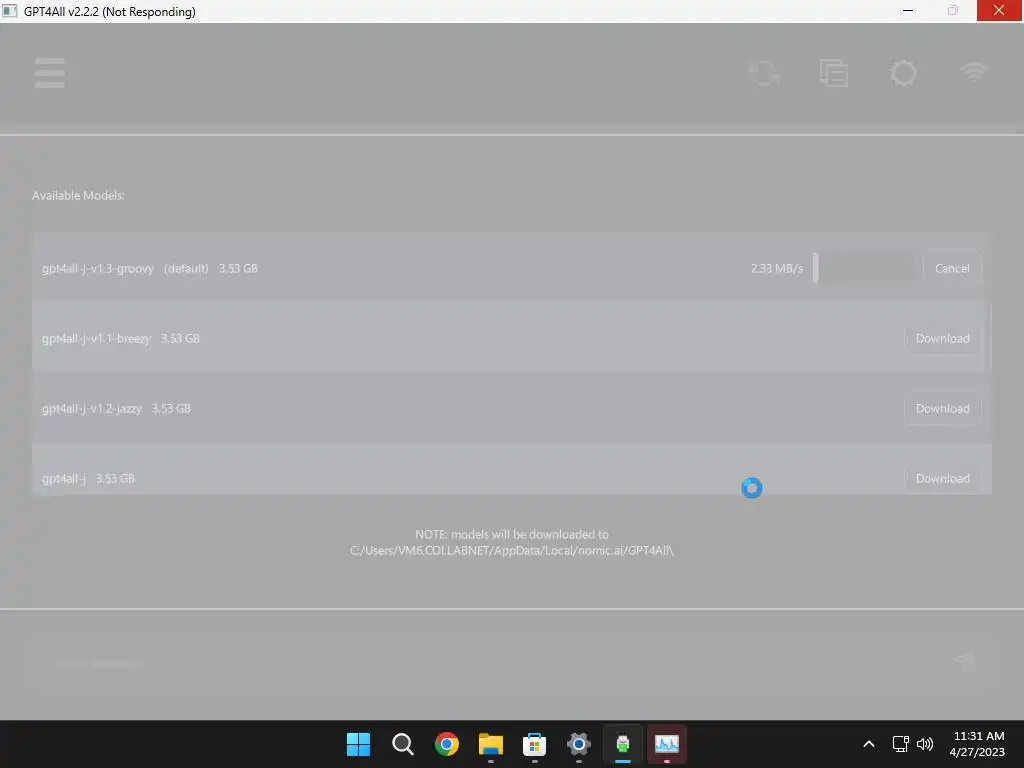Open the resource monitor taskbar icon
This screenshot has height=768, width=1024.
tap(667, 744)
